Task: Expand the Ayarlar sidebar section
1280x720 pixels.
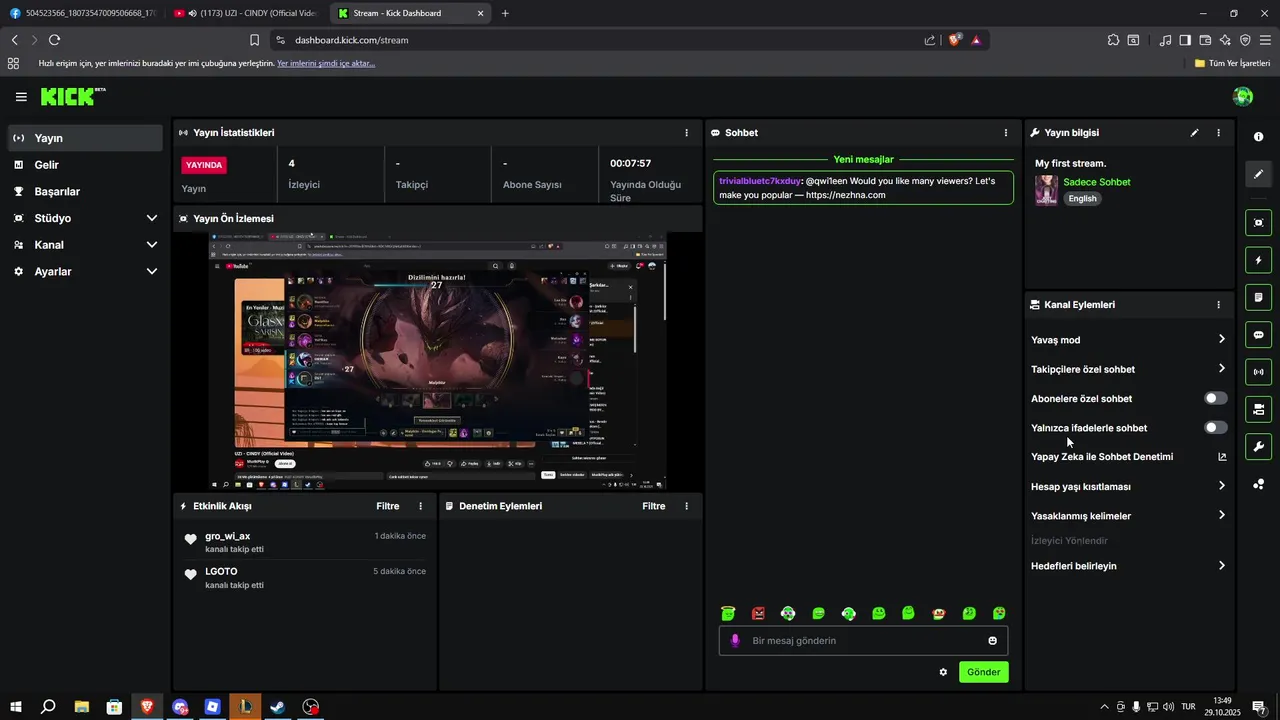Action: tap(85, 271)
